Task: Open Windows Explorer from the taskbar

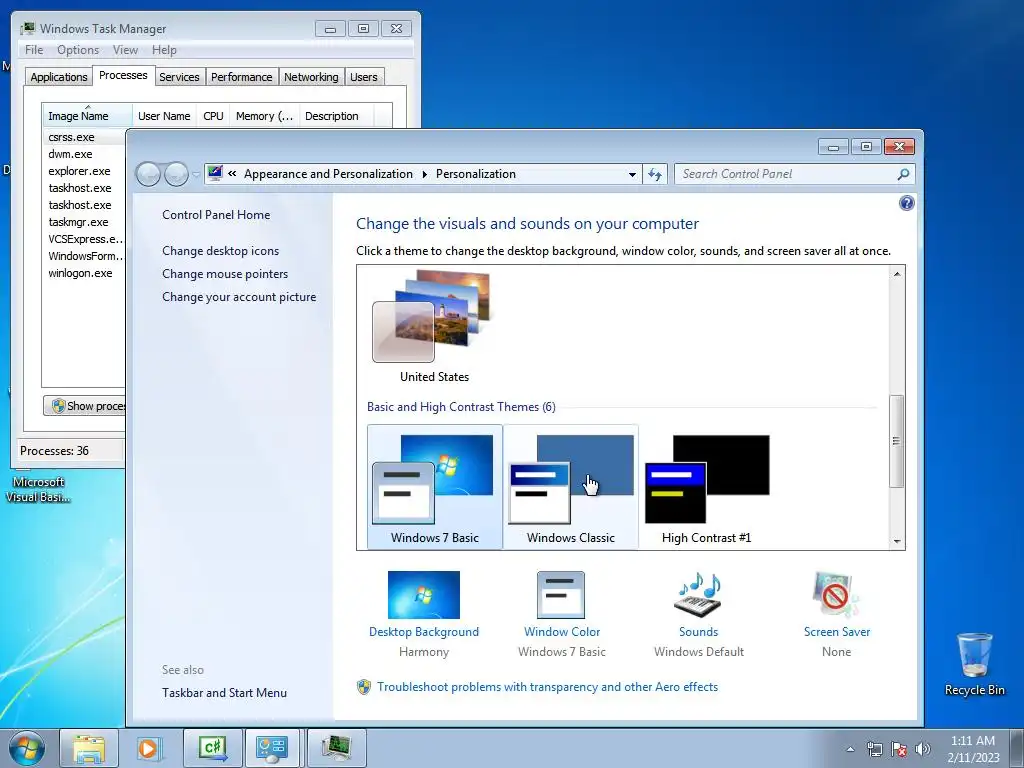Action: pyautogui.click(x=89, y=748)
